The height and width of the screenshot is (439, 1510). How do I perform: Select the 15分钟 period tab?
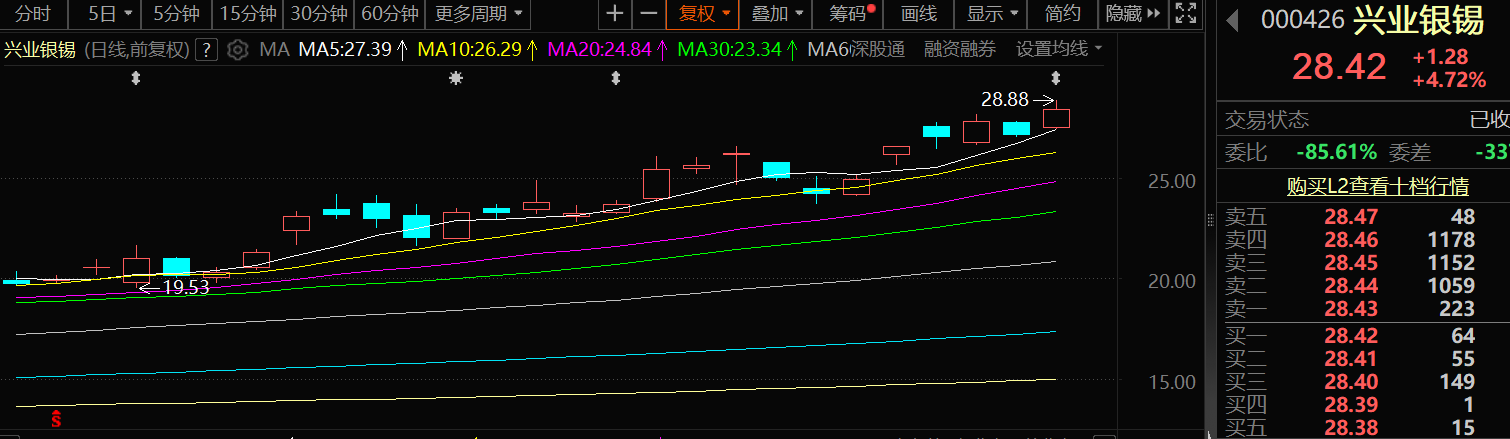[247, 14]
